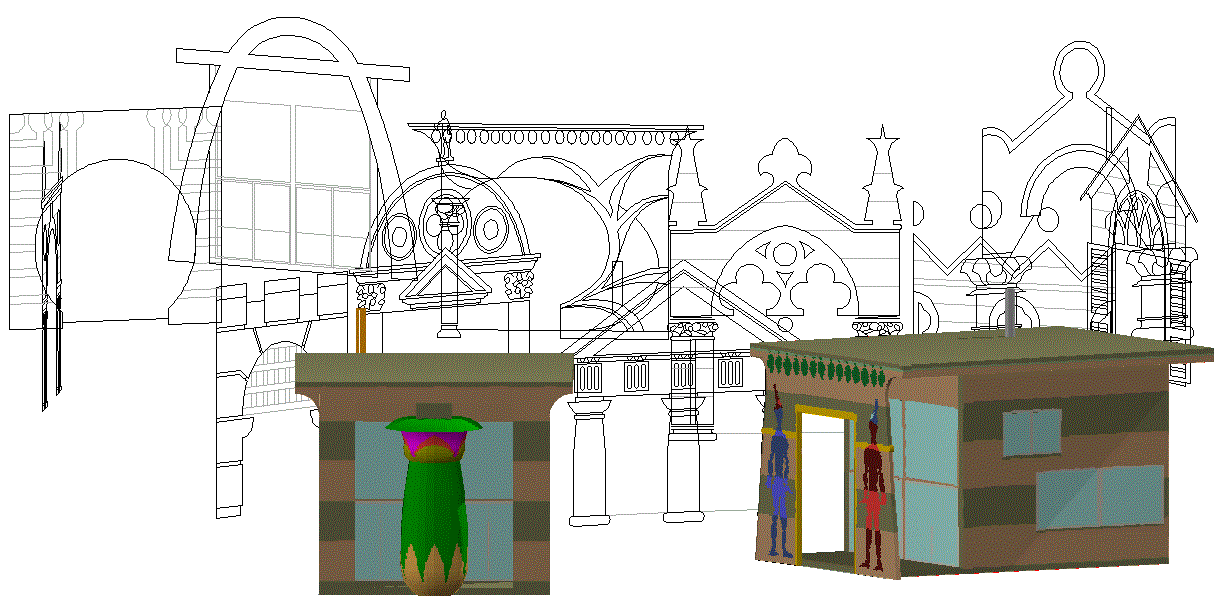Select the circular finial atop the right arch
Screen dimensions: 1220x610
point(1081,67)
